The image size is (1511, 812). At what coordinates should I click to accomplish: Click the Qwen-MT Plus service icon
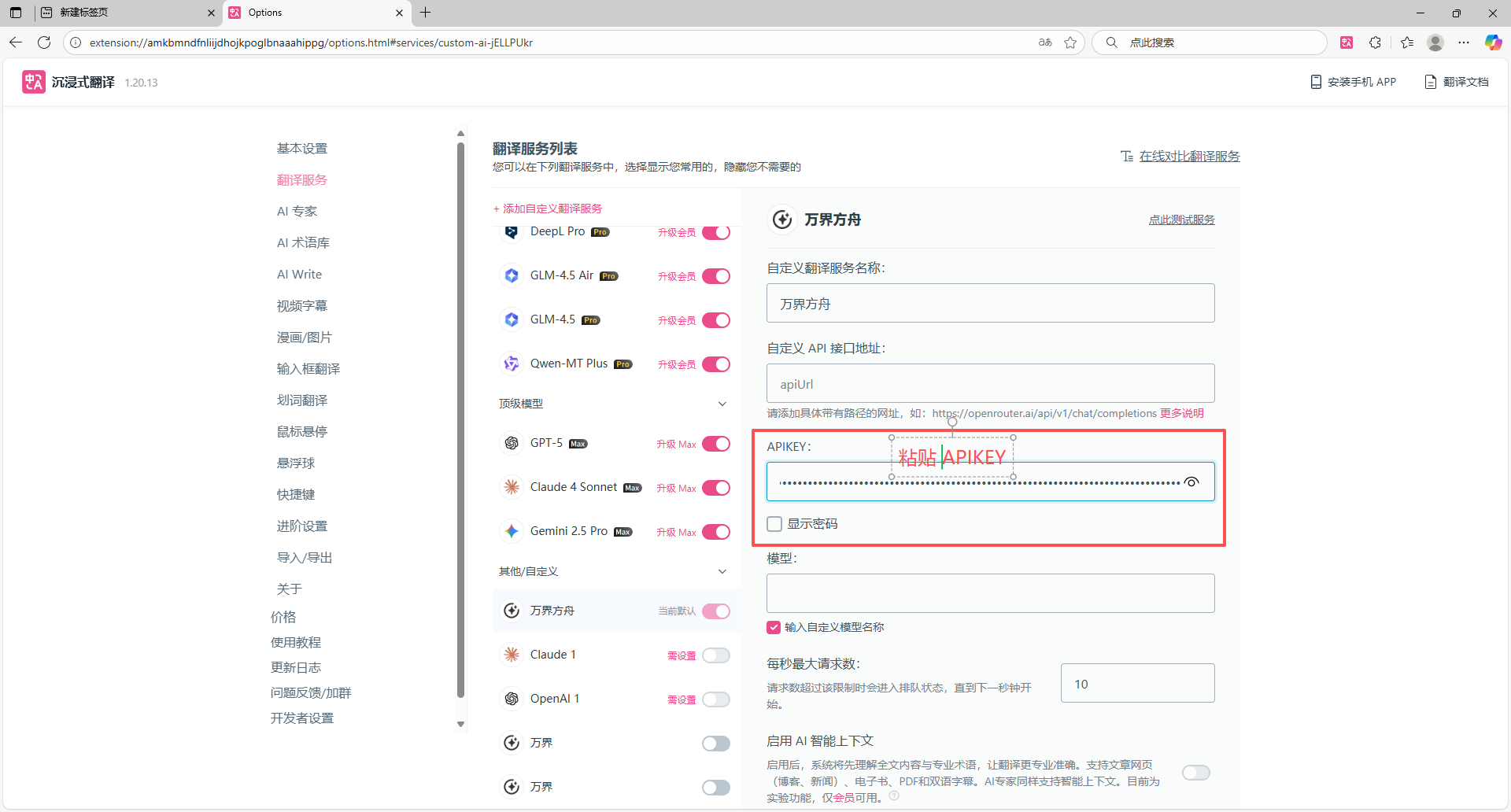point(512,364)
